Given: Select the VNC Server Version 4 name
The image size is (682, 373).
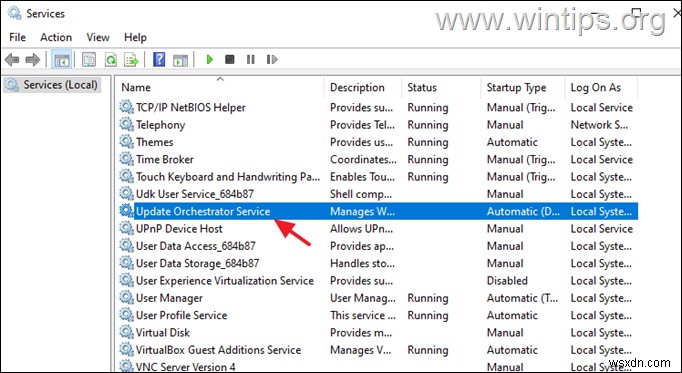Looking at the screenshot, I should [x=186, y=367].
